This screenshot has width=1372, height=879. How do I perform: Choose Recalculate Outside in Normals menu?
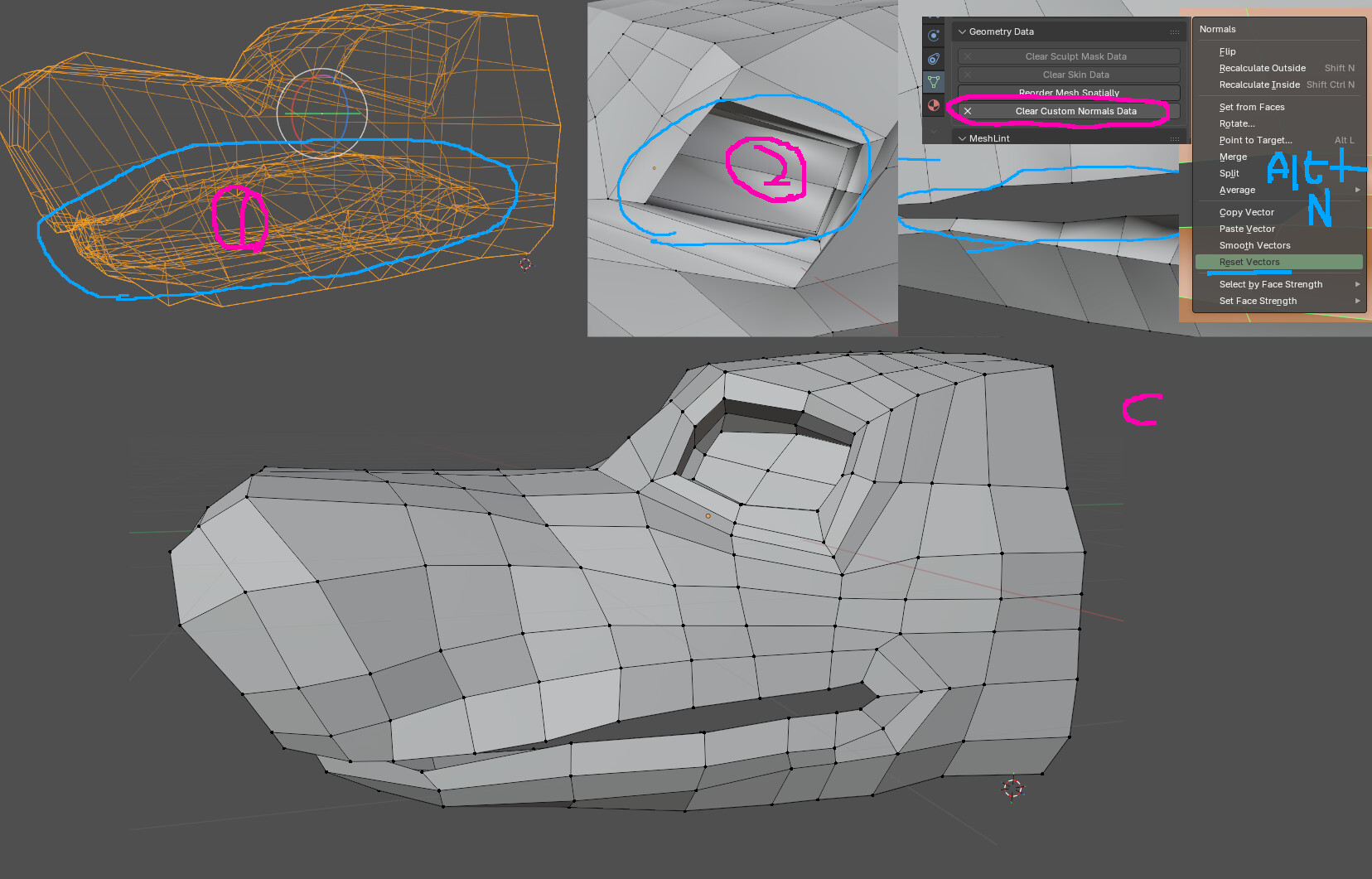1279,68
